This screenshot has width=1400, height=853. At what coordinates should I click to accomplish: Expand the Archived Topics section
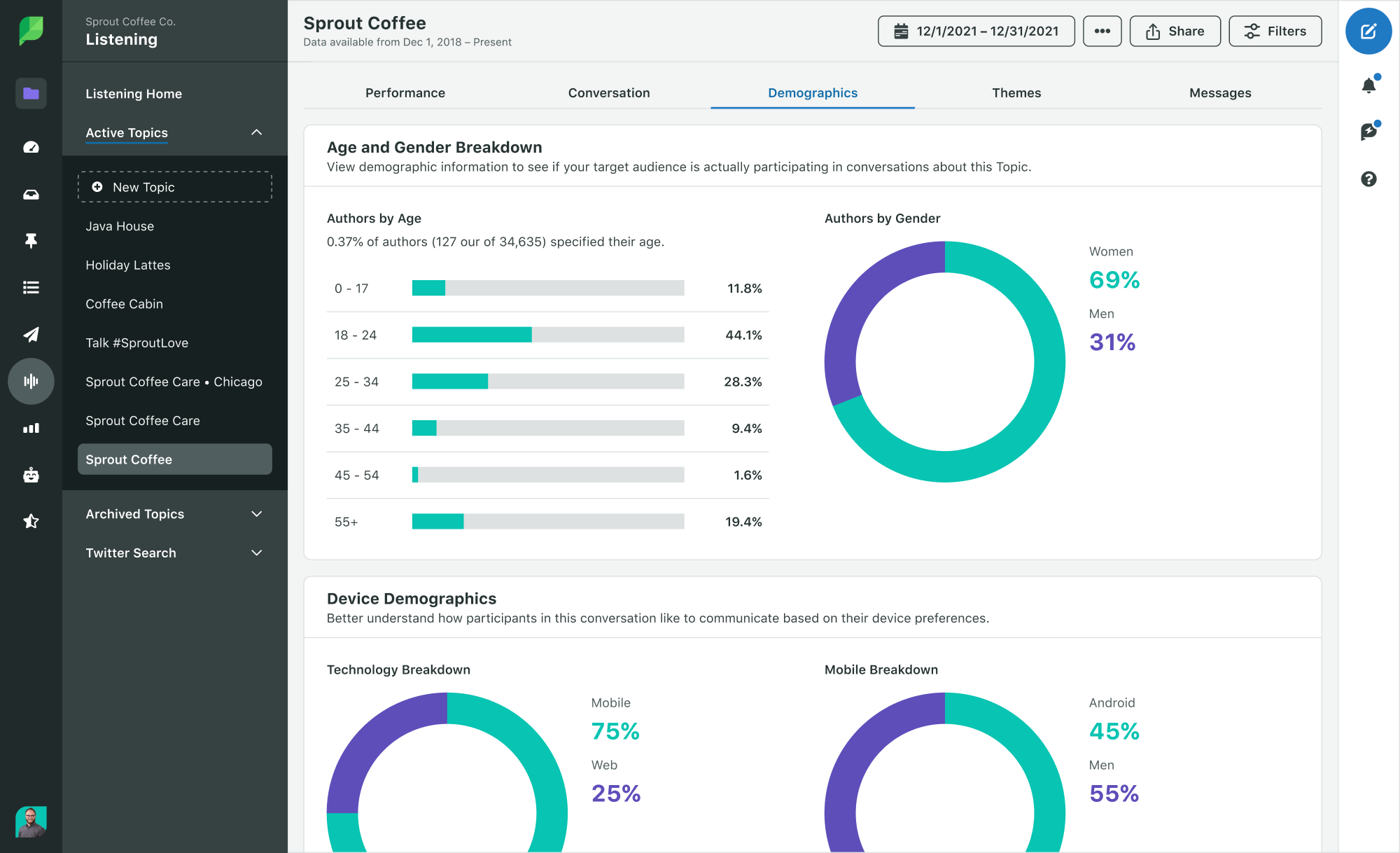coord(175,514)
